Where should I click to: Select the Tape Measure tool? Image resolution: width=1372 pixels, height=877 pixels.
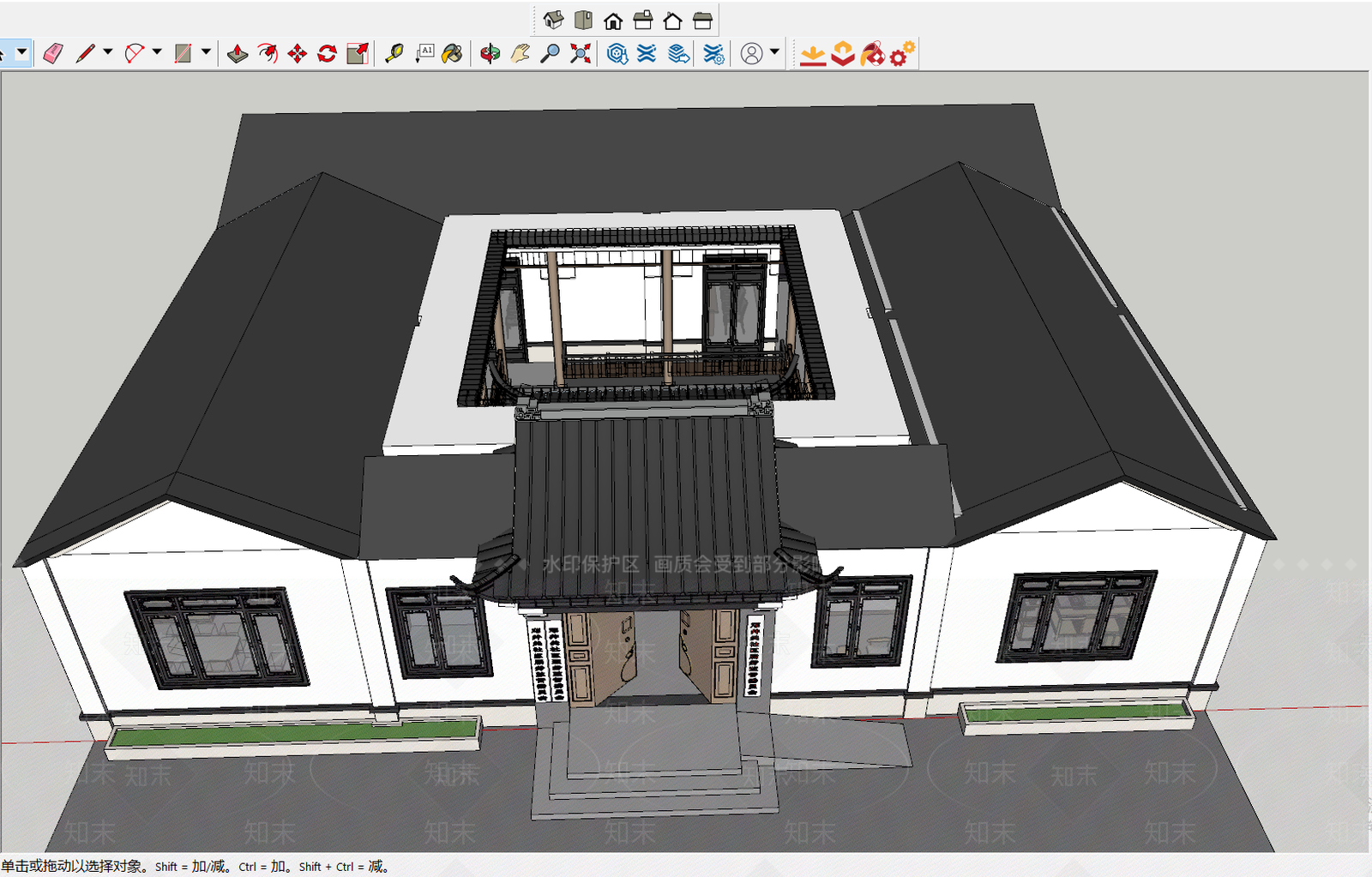394,54
